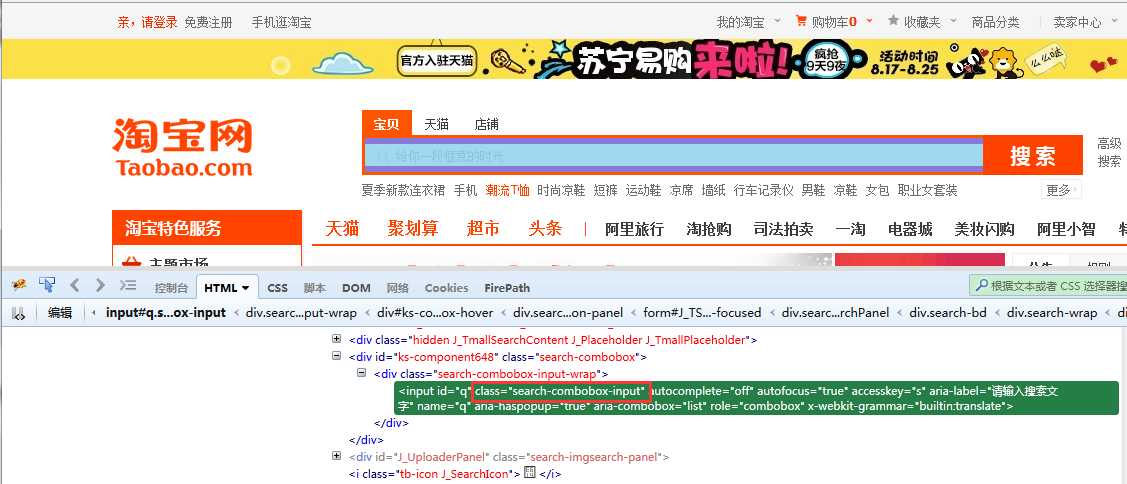1127x484 pixels.
Task: Click the 编辑 button in Firebug
Action: click(x=60, y=313)
